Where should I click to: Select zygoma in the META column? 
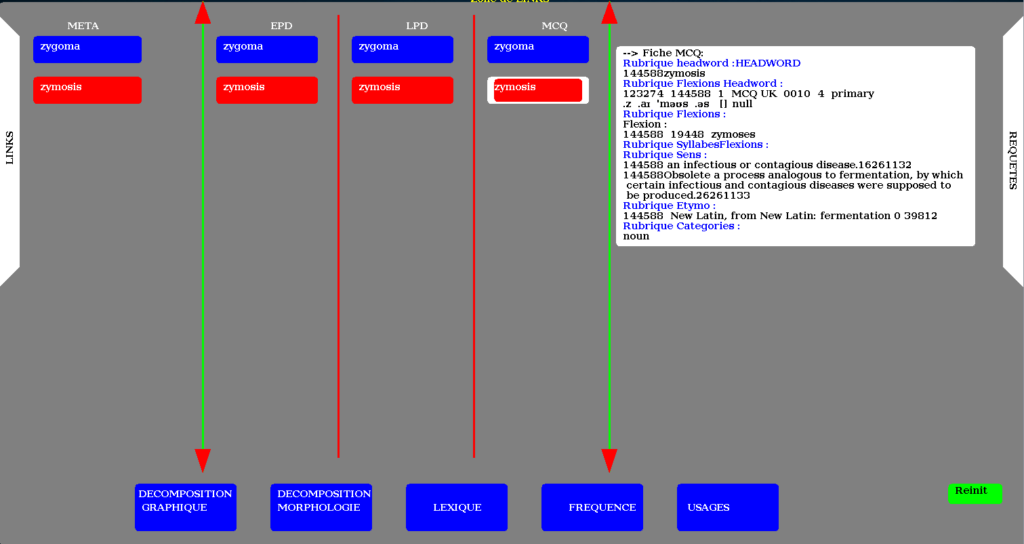88,50
